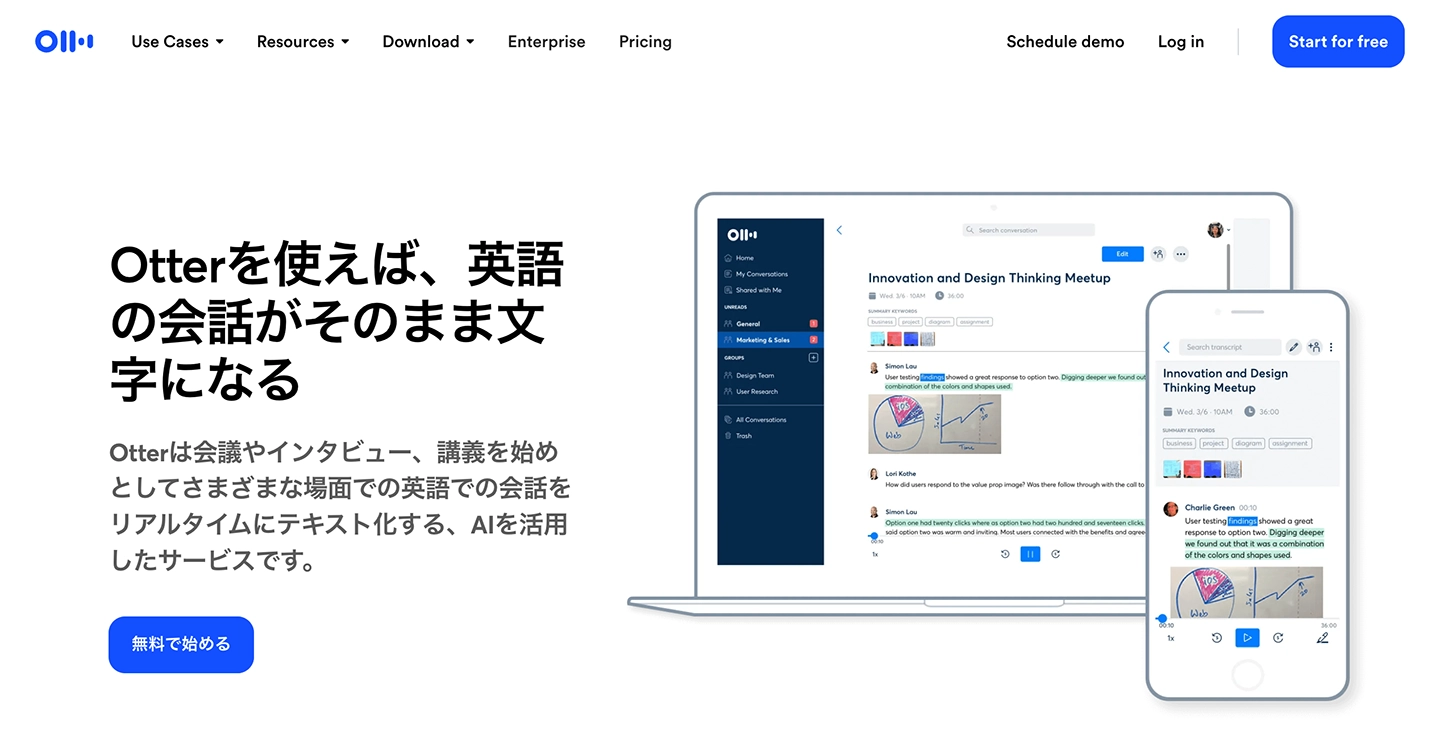This screenshot has width=1440, height=738.
Task: Select the Marketing & Sales sidebar item
Action: (770, 340)
